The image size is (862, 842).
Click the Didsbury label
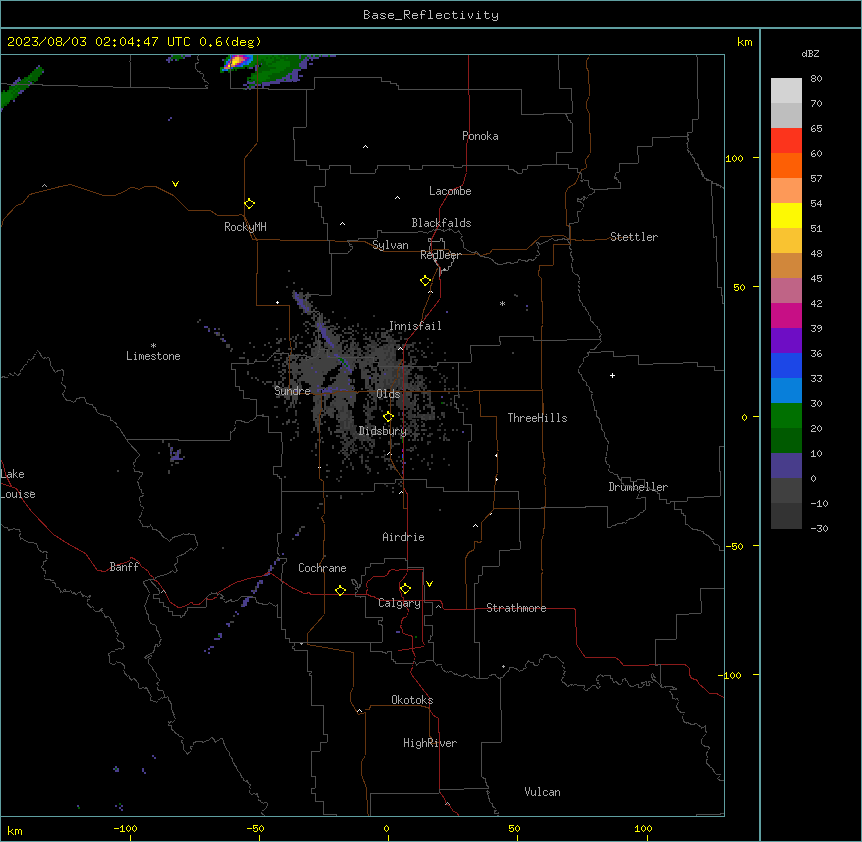tap(383, 431)
